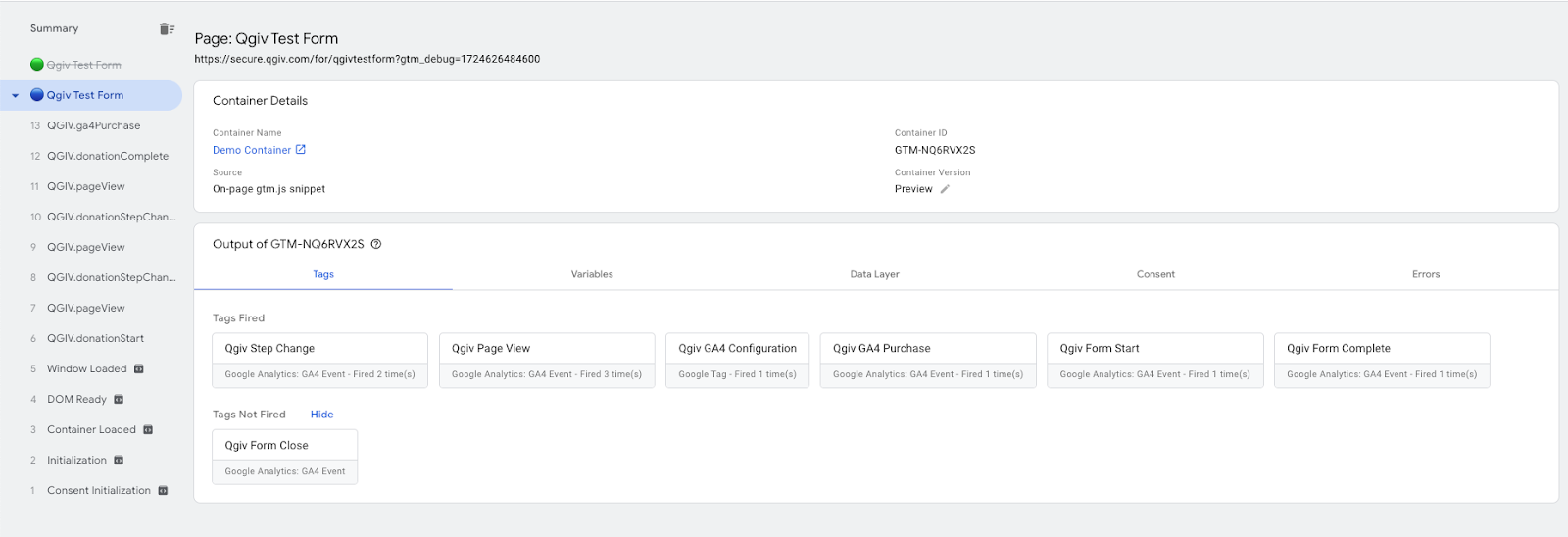This screenshot has height=537, width=1568.
Task: Select the Summary item in sidebar
Action: [x=54, y=28]
